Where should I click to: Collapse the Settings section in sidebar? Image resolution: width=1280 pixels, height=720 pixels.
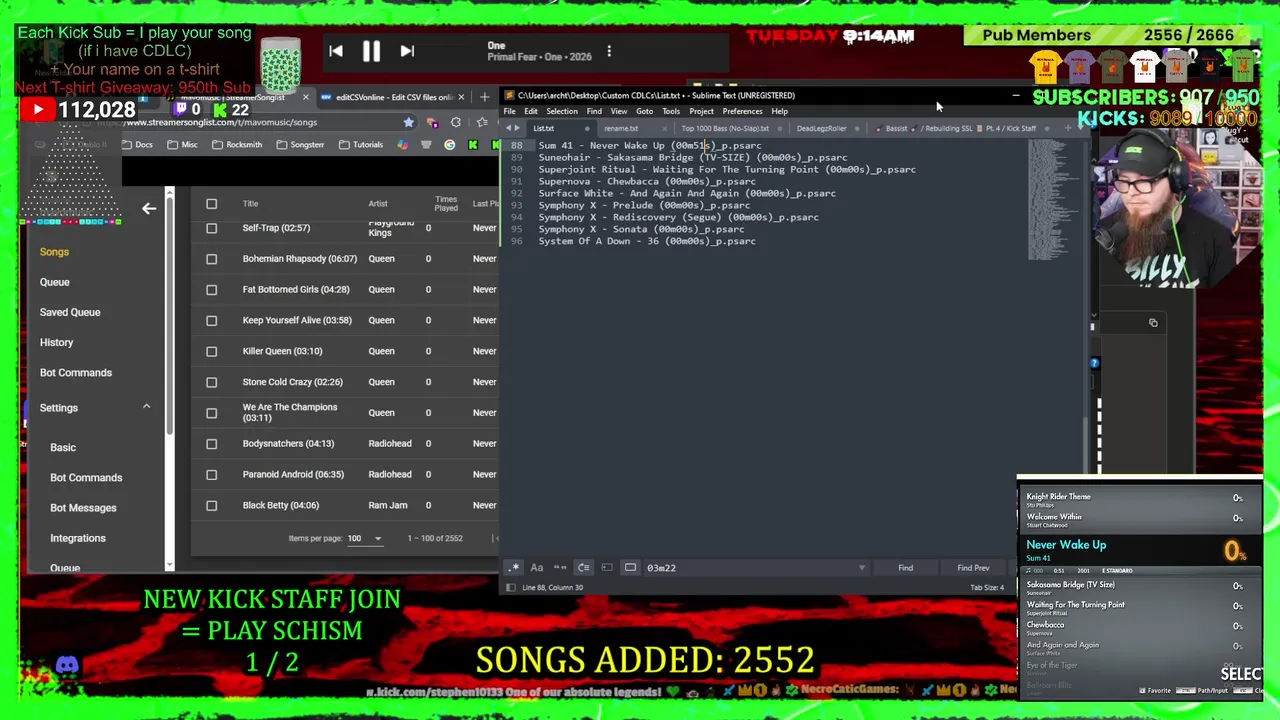[x=146, y=407]
